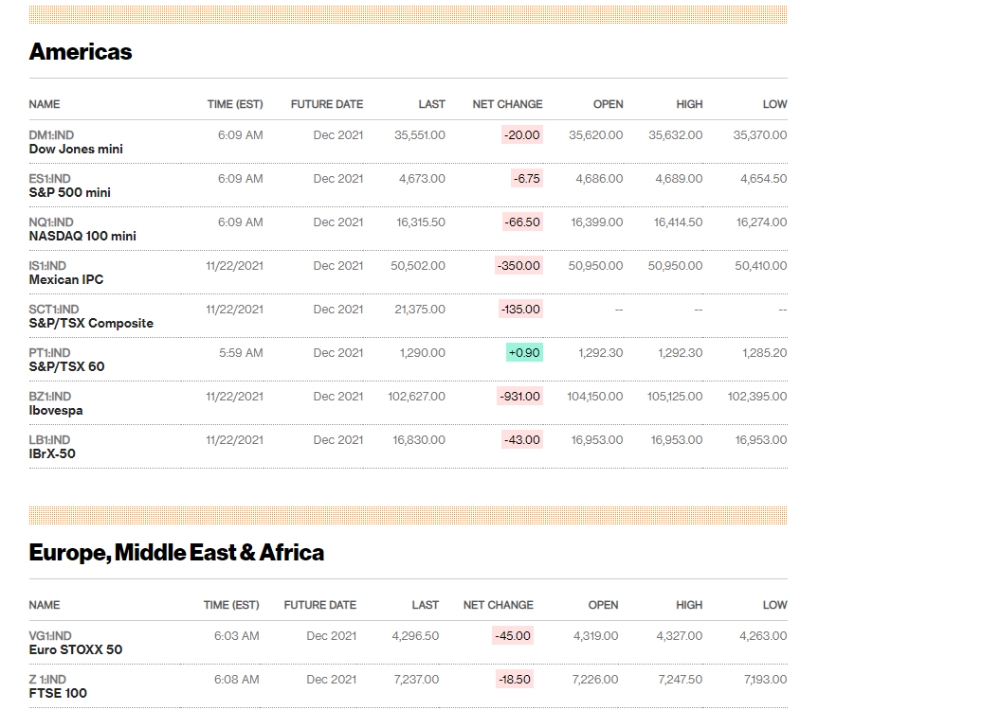
Task: Click the Ibovespa high value 105,125.00
Action: coord(675,396)
